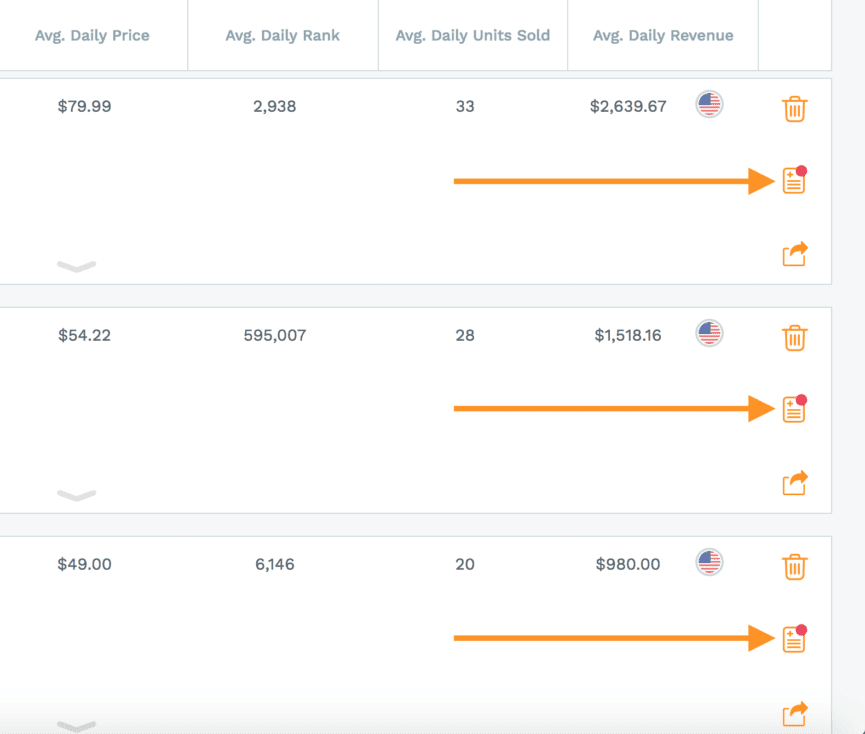Expand the $49.00 product details chevron
Image resolution: width=865 pixels, height=734 pixels.
pos(77,725)
